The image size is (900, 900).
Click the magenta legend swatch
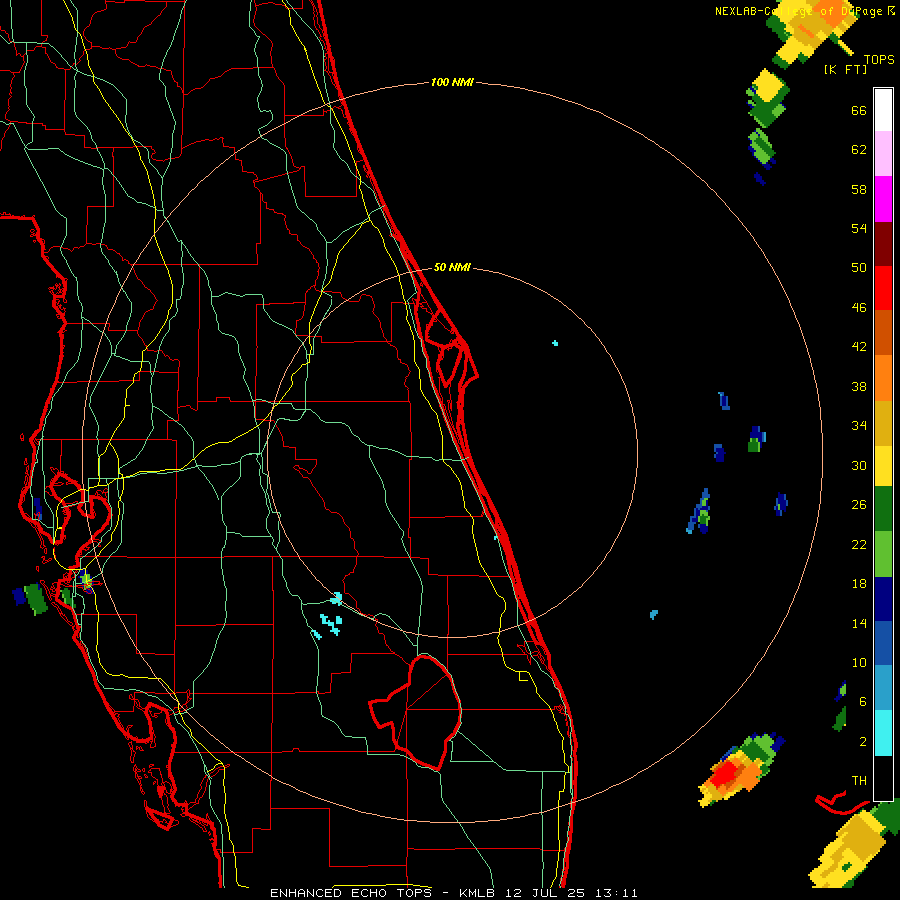coord(883,199)
